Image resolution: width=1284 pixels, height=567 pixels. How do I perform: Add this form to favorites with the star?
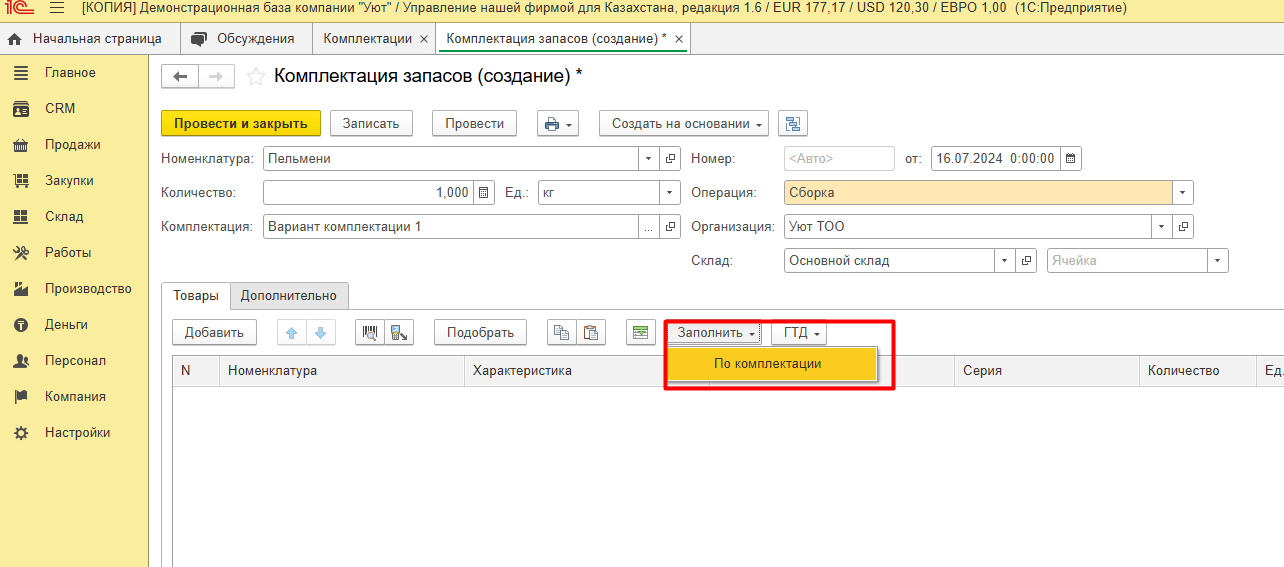[256, 77]
